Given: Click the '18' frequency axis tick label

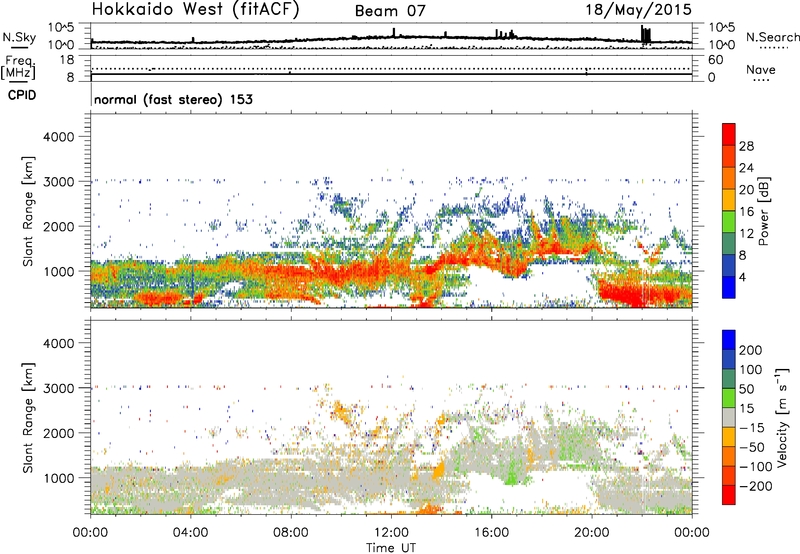Looking at the screenshot, I should [x=67, y=60].
